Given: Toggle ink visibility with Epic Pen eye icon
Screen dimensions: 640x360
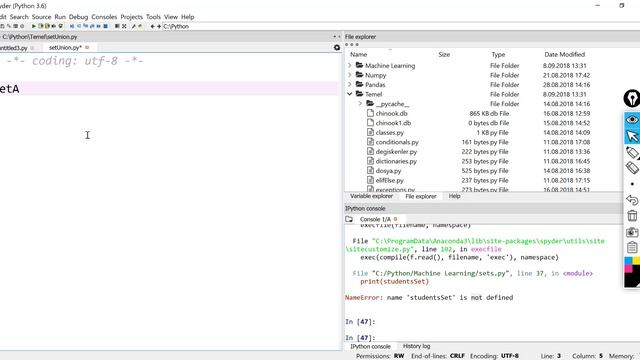Looking at the screenshot, I should [x=632, y=120].
